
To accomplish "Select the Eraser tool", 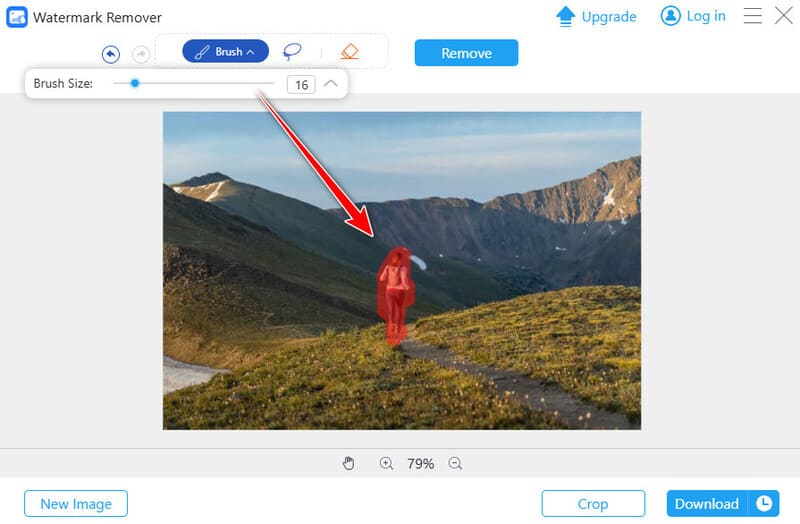I will [x=349, y=52].
